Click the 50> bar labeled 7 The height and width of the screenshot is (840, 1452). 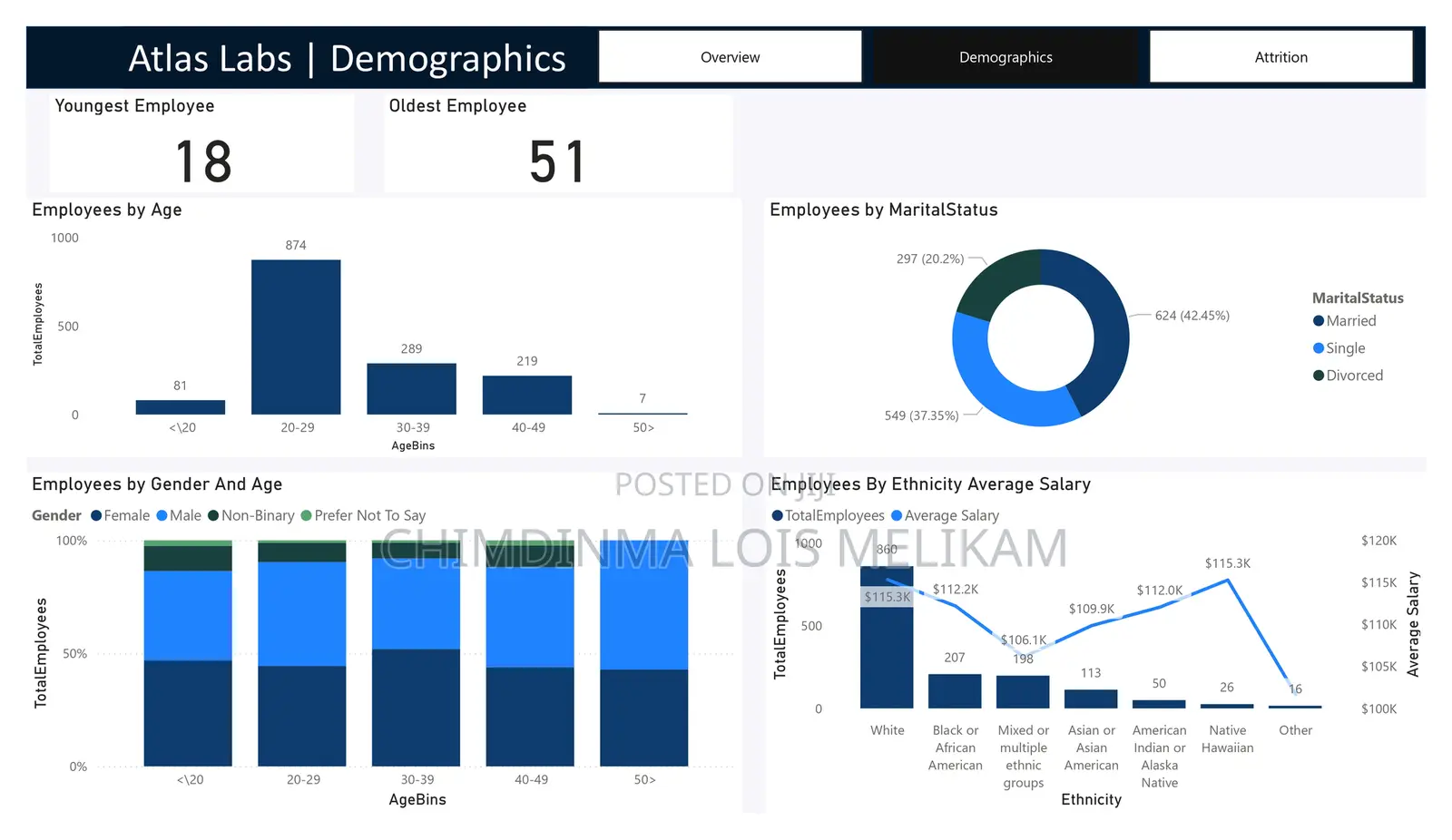(x=643, y=414)
